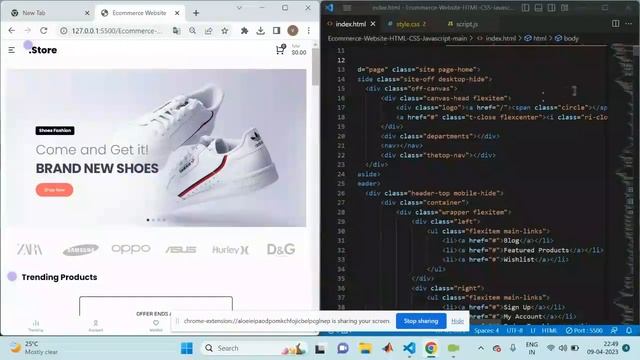Open File Explorer from taskbar
The width and height of the screenshot is (640, 360).
click(365, 348)
